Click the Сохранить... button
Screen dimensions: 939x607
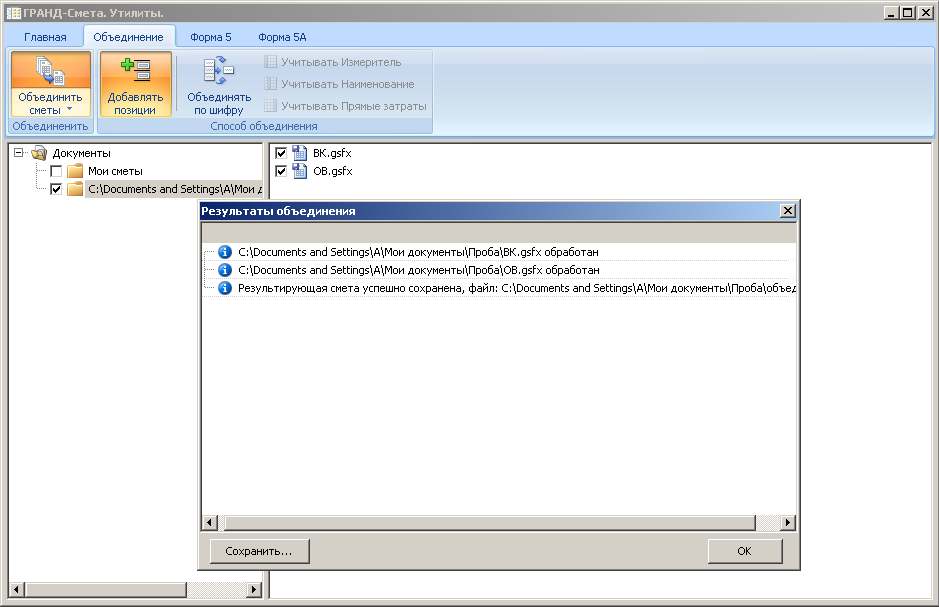tap(259, 551)
